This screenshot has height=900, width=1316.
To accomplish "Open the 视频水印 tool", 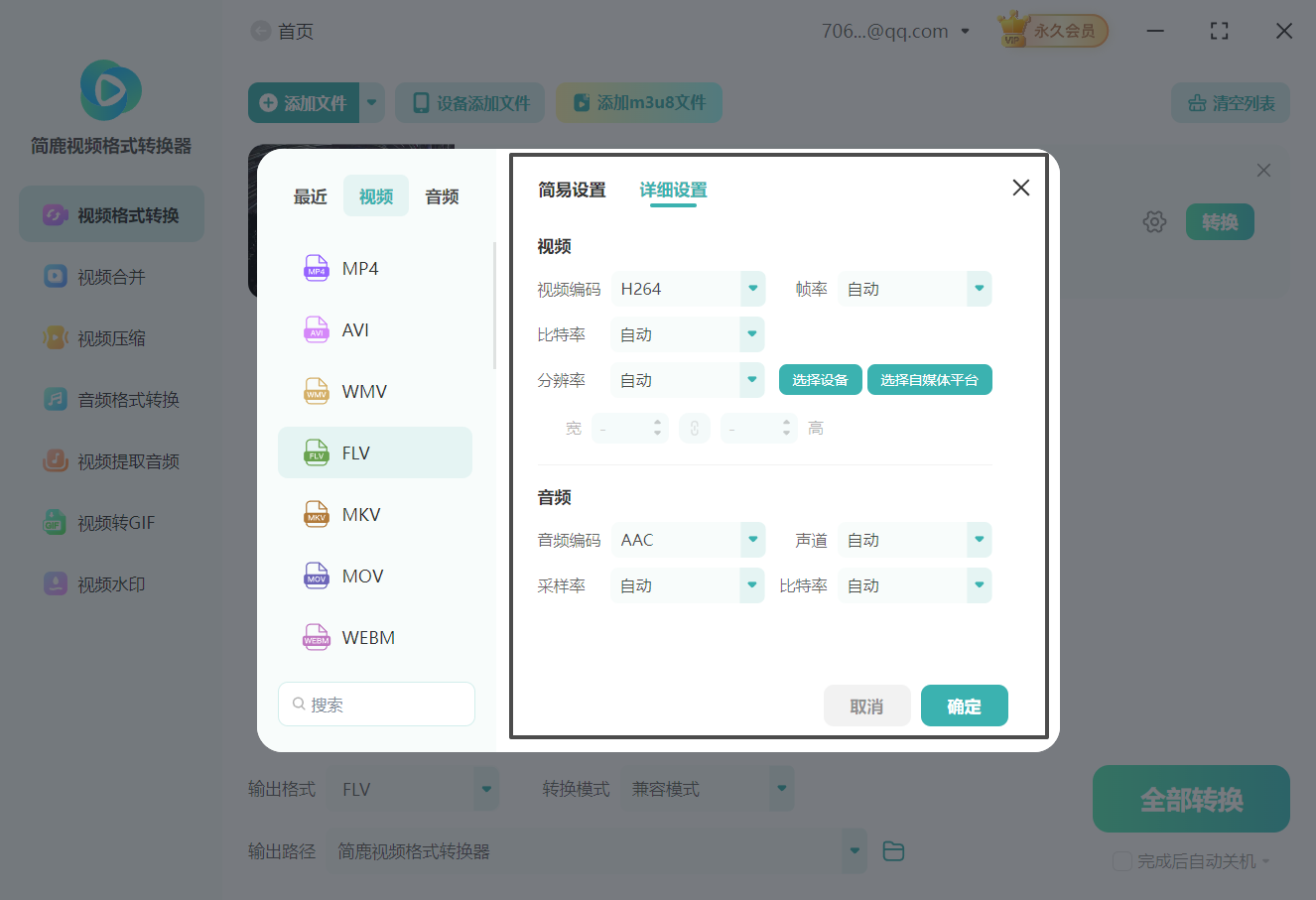I will 110,583.
